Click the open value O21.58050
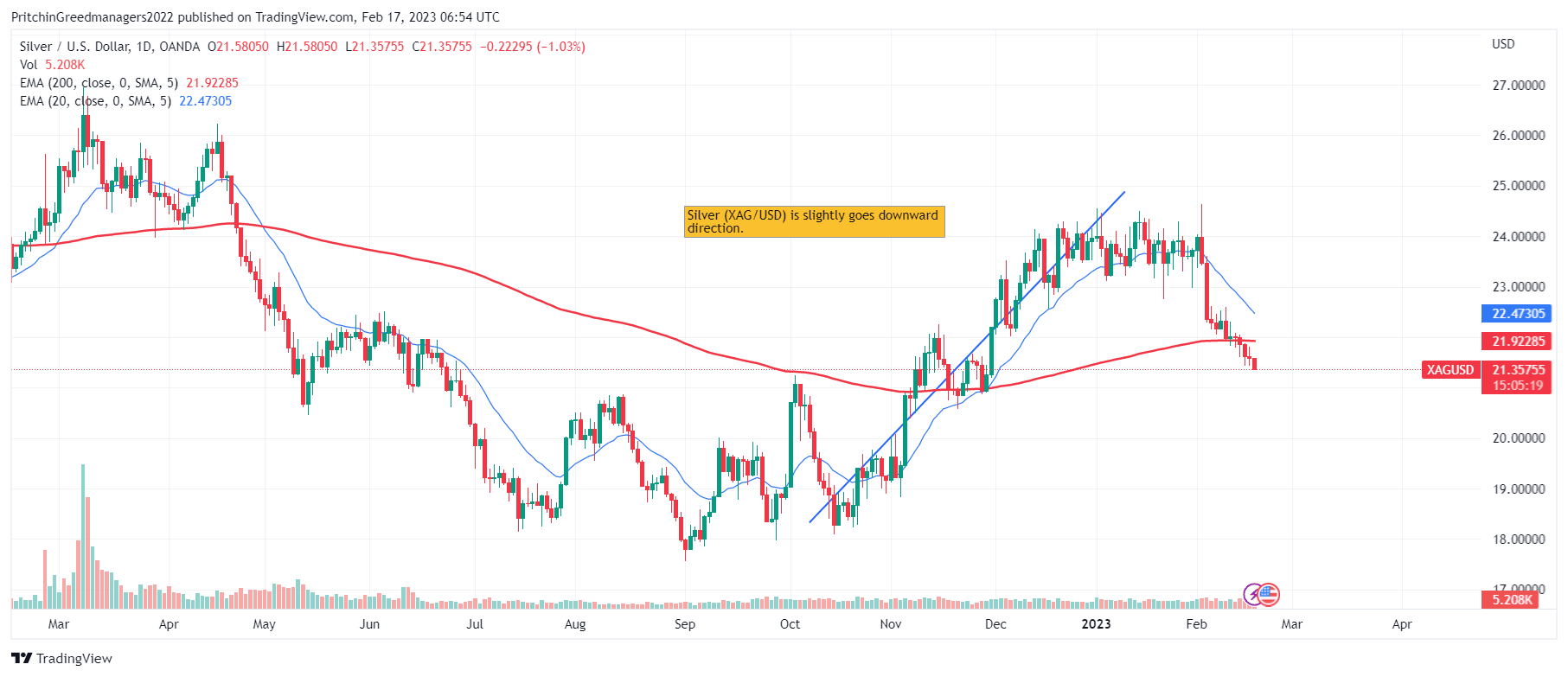 click(x=238, y=47)
